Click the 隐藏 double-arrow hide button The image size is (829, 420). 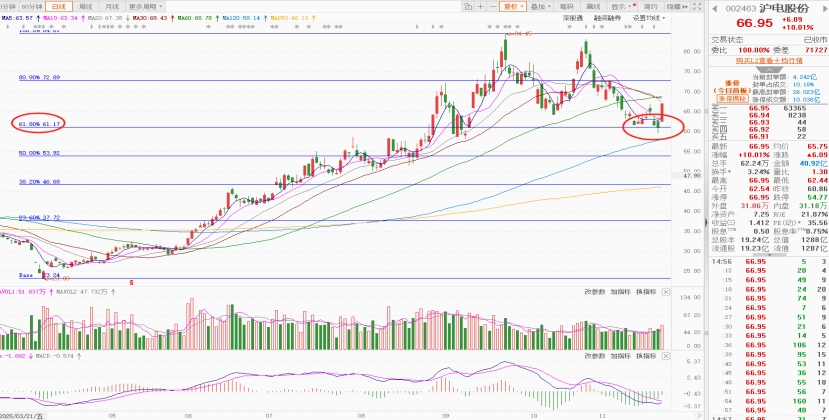pos(677,7)
